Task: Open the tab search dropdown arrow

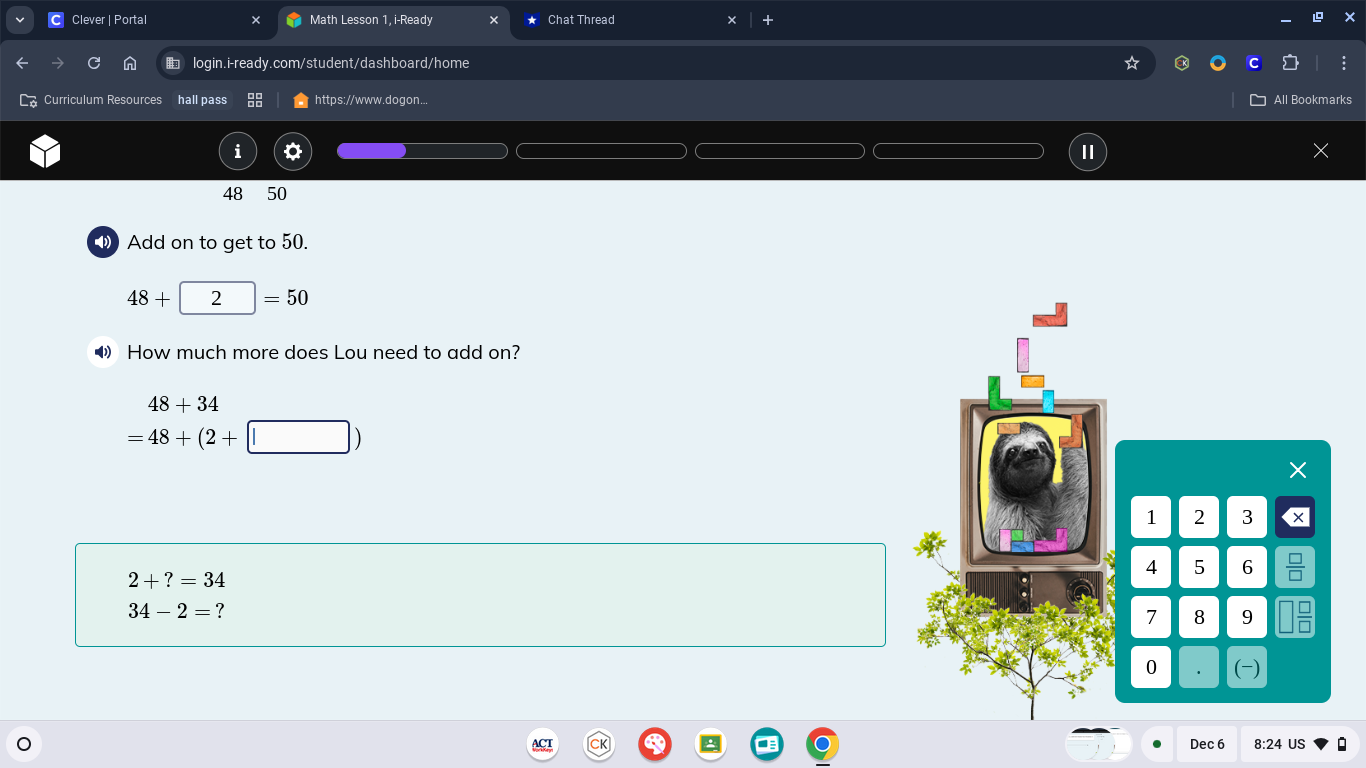Action: point(20,19)
